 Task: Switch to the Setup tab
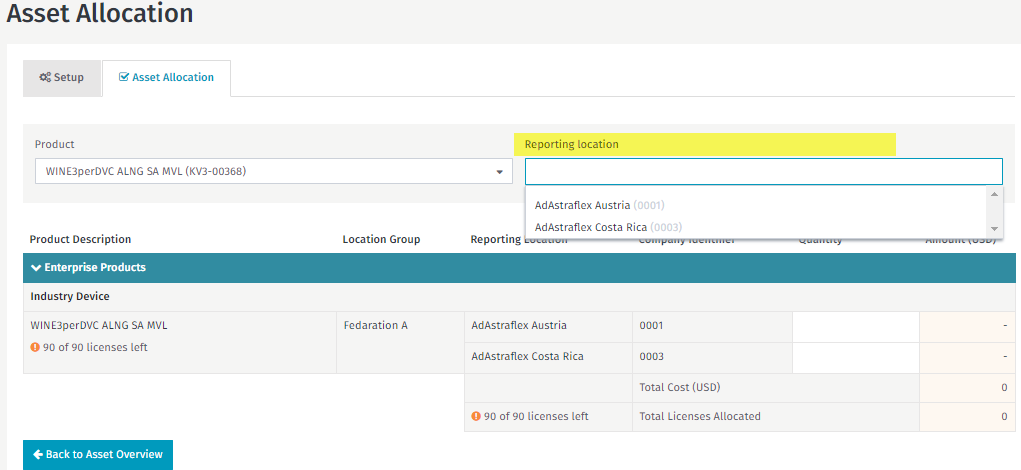point(62,78)
